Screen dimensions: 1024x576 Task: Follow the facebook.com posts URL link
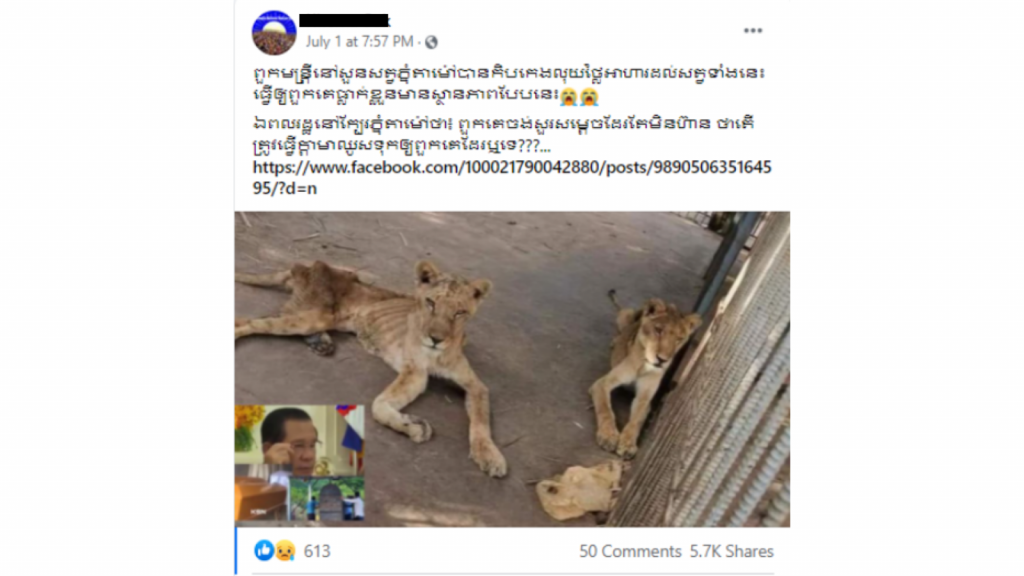tap(512, 178)
